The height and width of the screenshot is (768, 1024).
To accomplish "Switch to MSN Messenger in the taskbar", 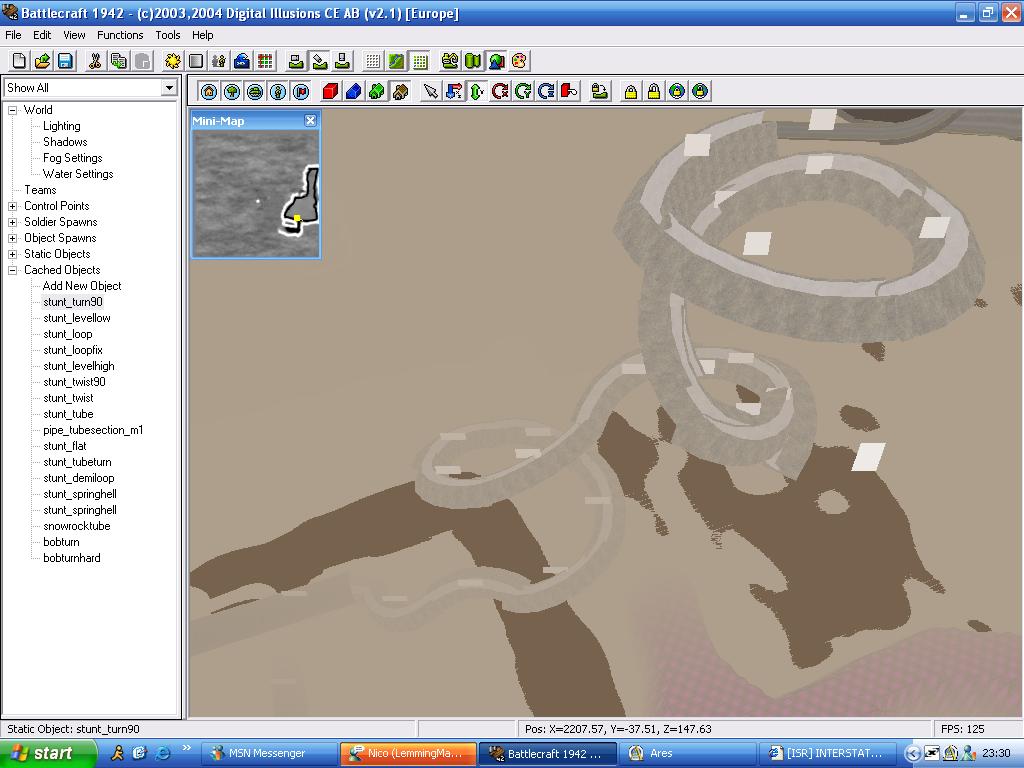I will (268, 754).
